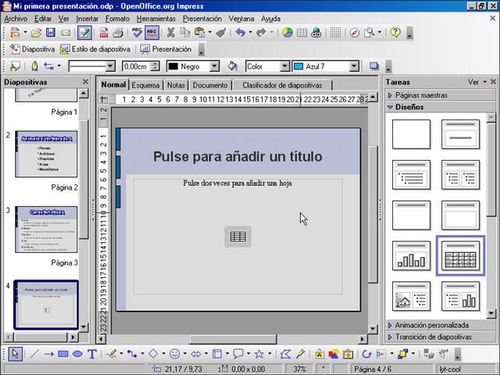Image resolution: width=500 pixels, height=375 pixels.
Task: Expand Páginas maestras section
Action: 421,95
